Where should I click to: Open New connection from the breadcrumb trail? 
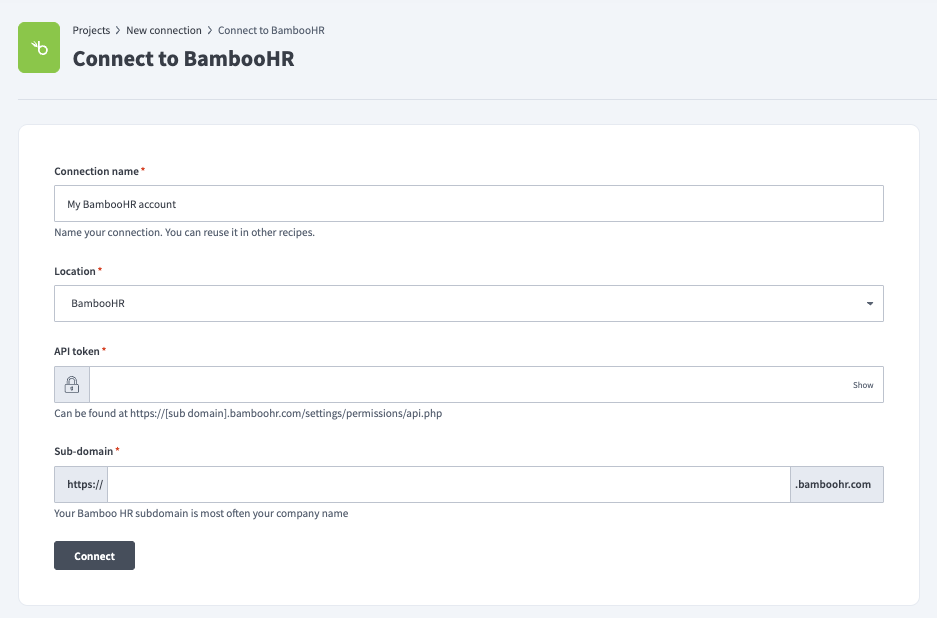click(x=163, y=30)
